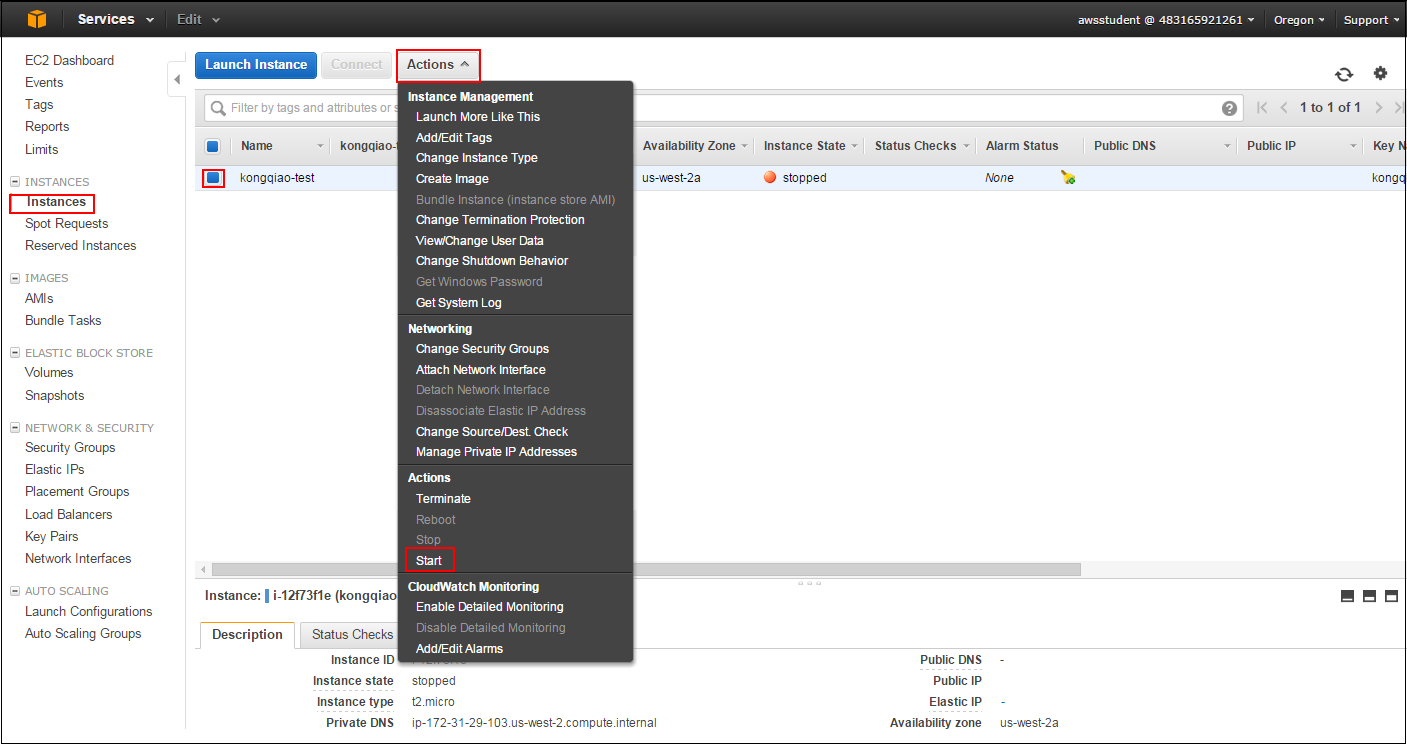Select Change Source/Dest. Check
Image resolution: width=1407 pixels, height=744 pixels.
click(x=492, y=432)
